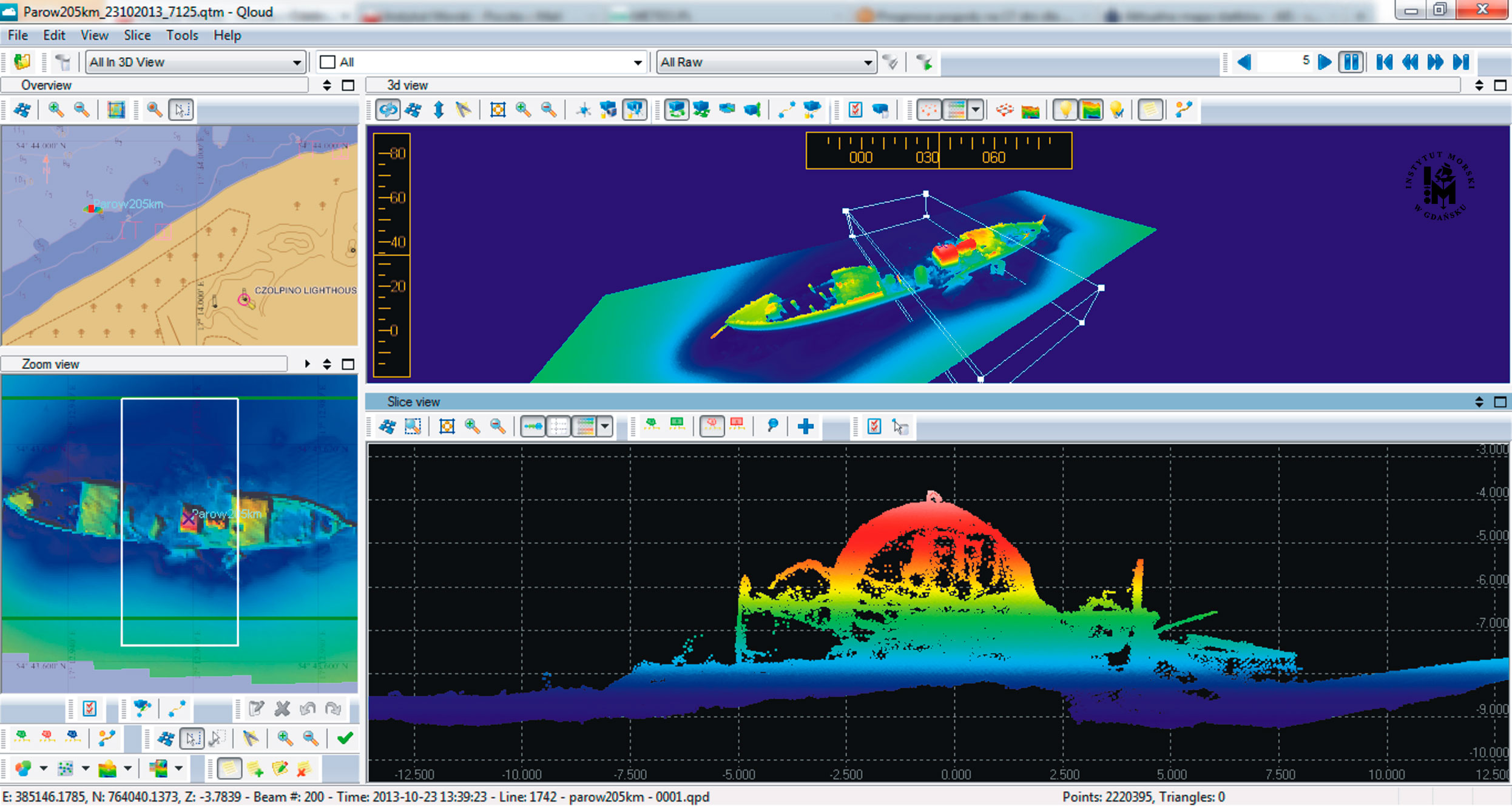The width and height of the screenshot is (1512, 806).
Task: Click the slice step value field showing 5
Action: click(x=1284, y=62)
